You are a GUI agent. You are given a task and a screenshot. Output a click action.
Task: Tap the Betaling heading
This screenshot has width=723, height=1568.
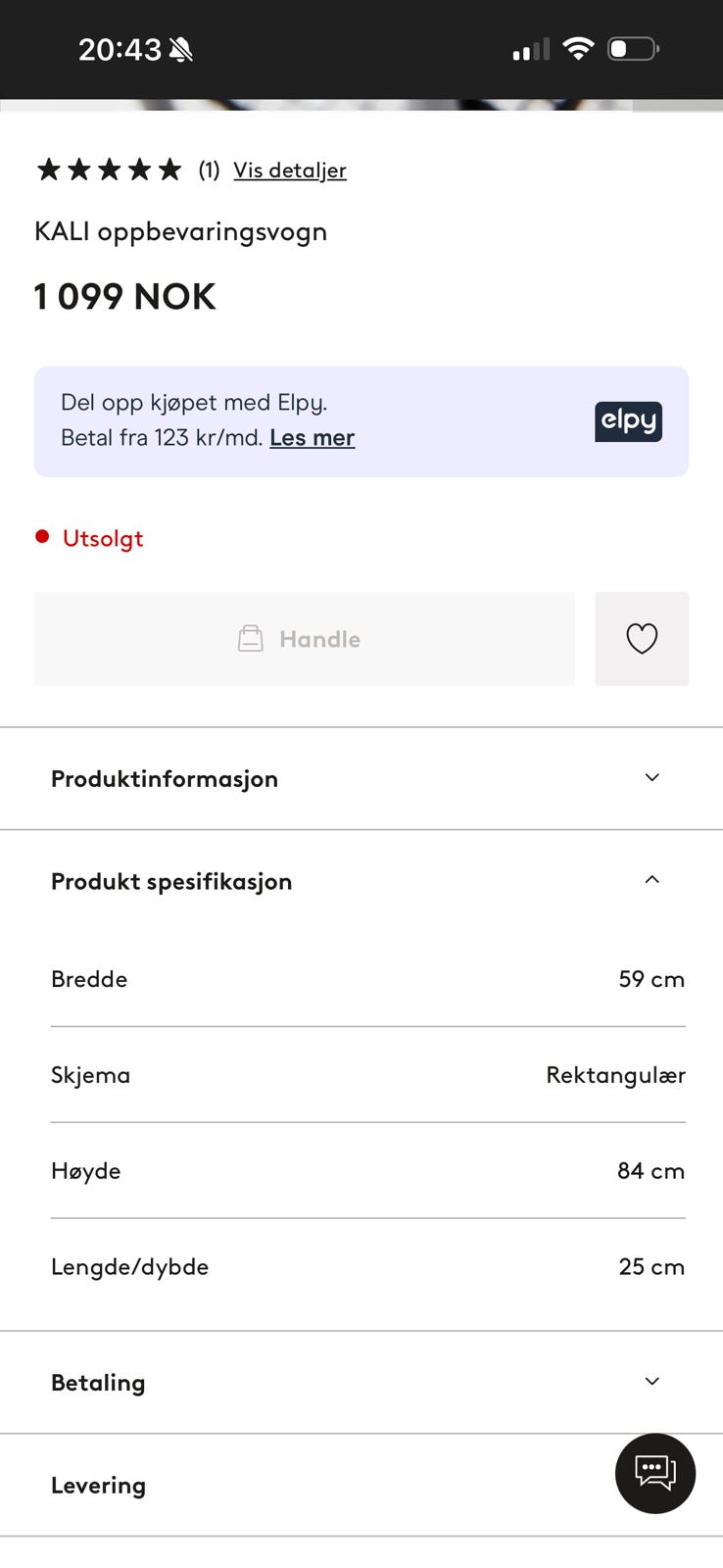[x=98, y=1383]
